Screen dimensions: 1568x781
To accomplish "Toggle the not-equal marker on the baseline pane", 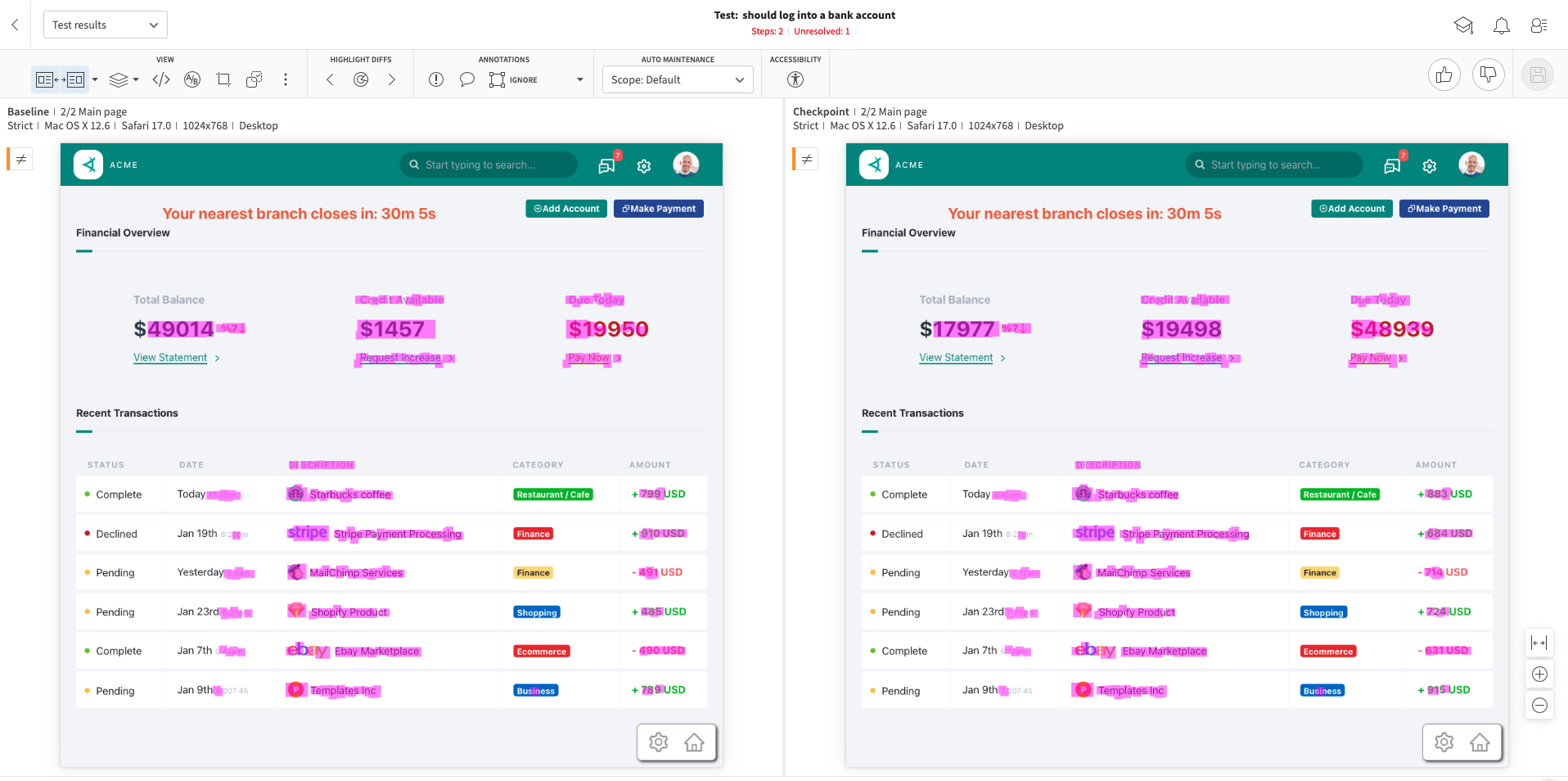I will pyautogui.click(x=21, y=159).
